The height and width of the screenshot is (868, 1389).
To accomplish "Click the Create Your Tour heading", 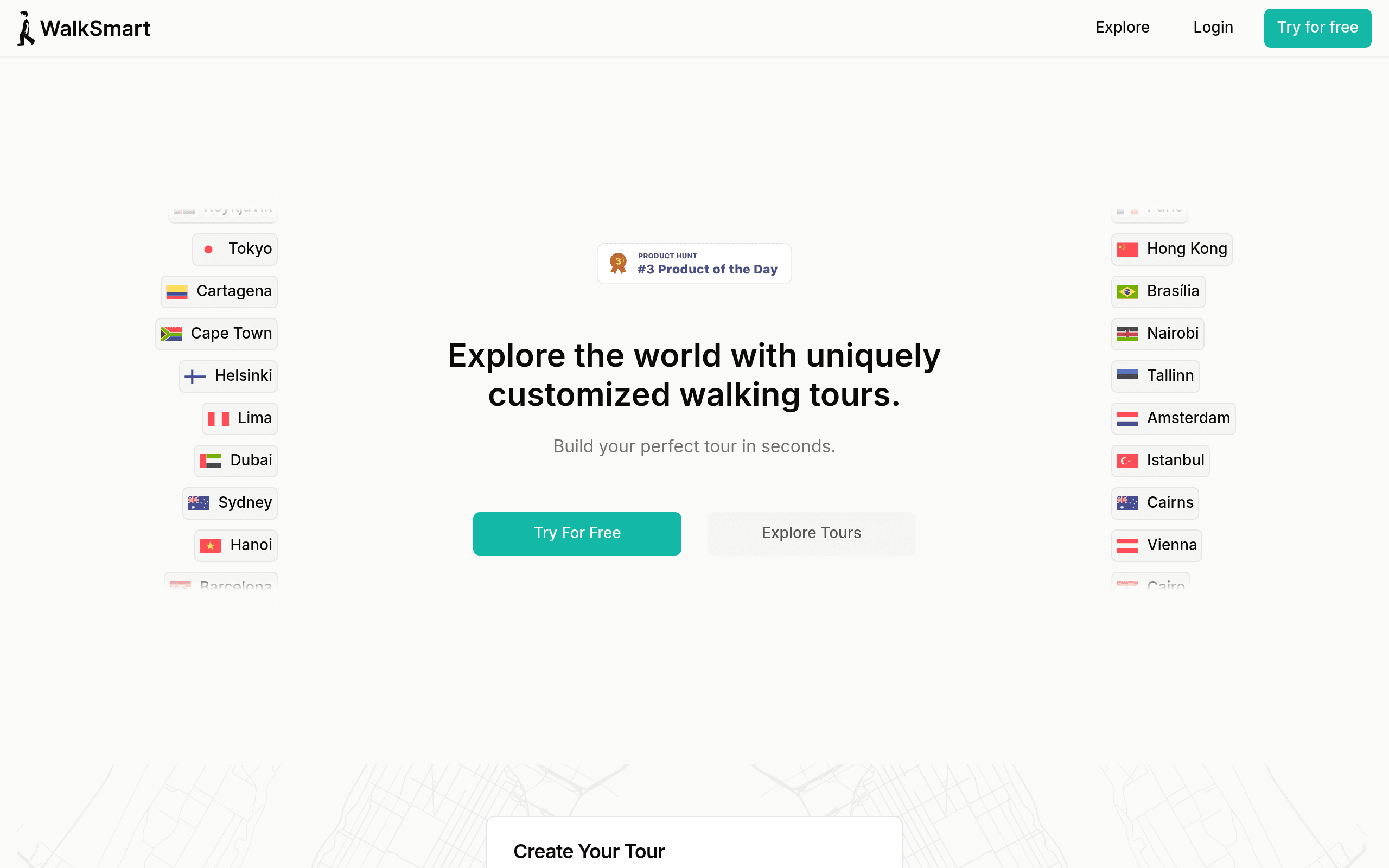I will pyautogui.click(x=589, y=851).
